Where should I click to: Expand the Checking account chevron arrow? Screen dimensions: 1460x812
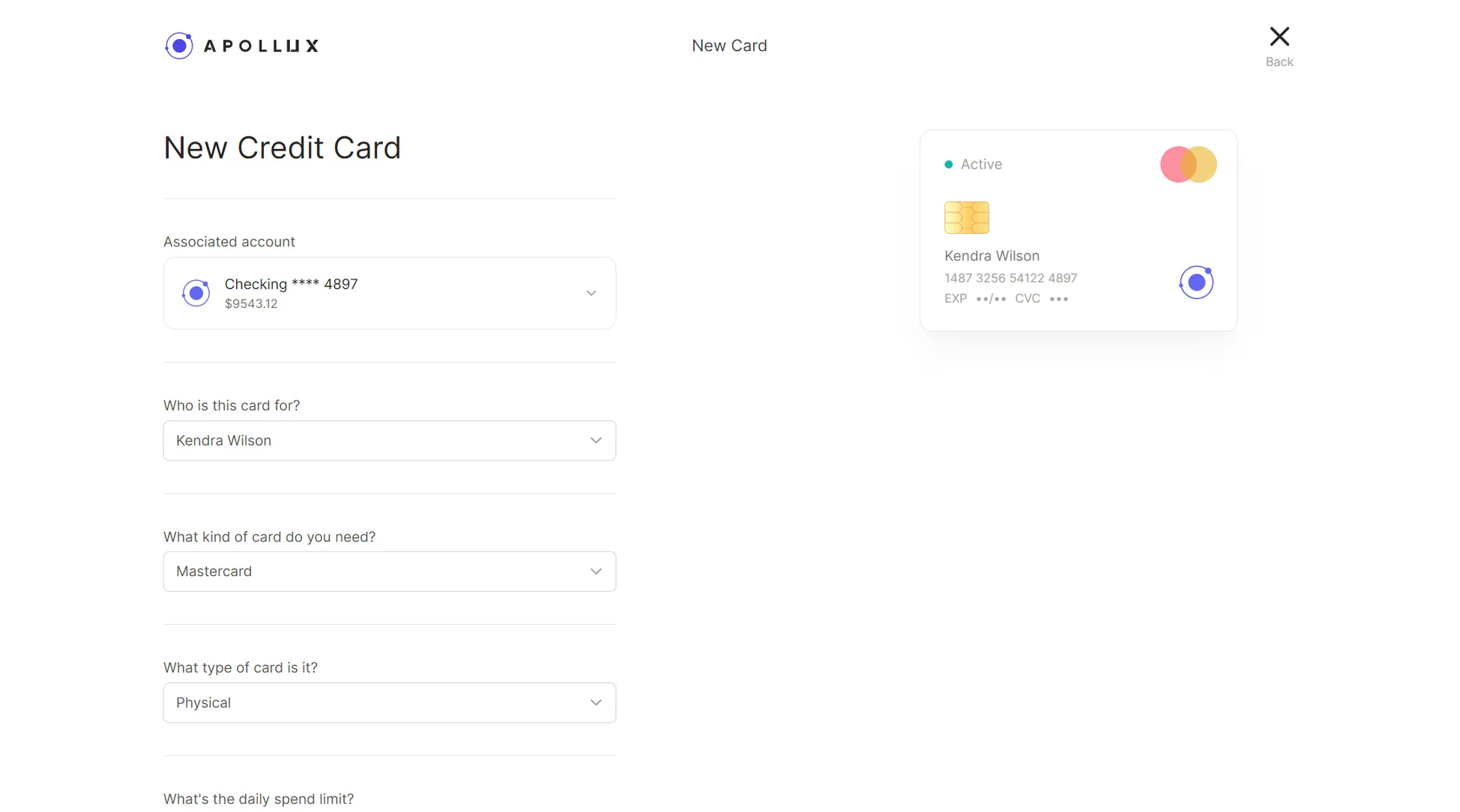point(591,294)
